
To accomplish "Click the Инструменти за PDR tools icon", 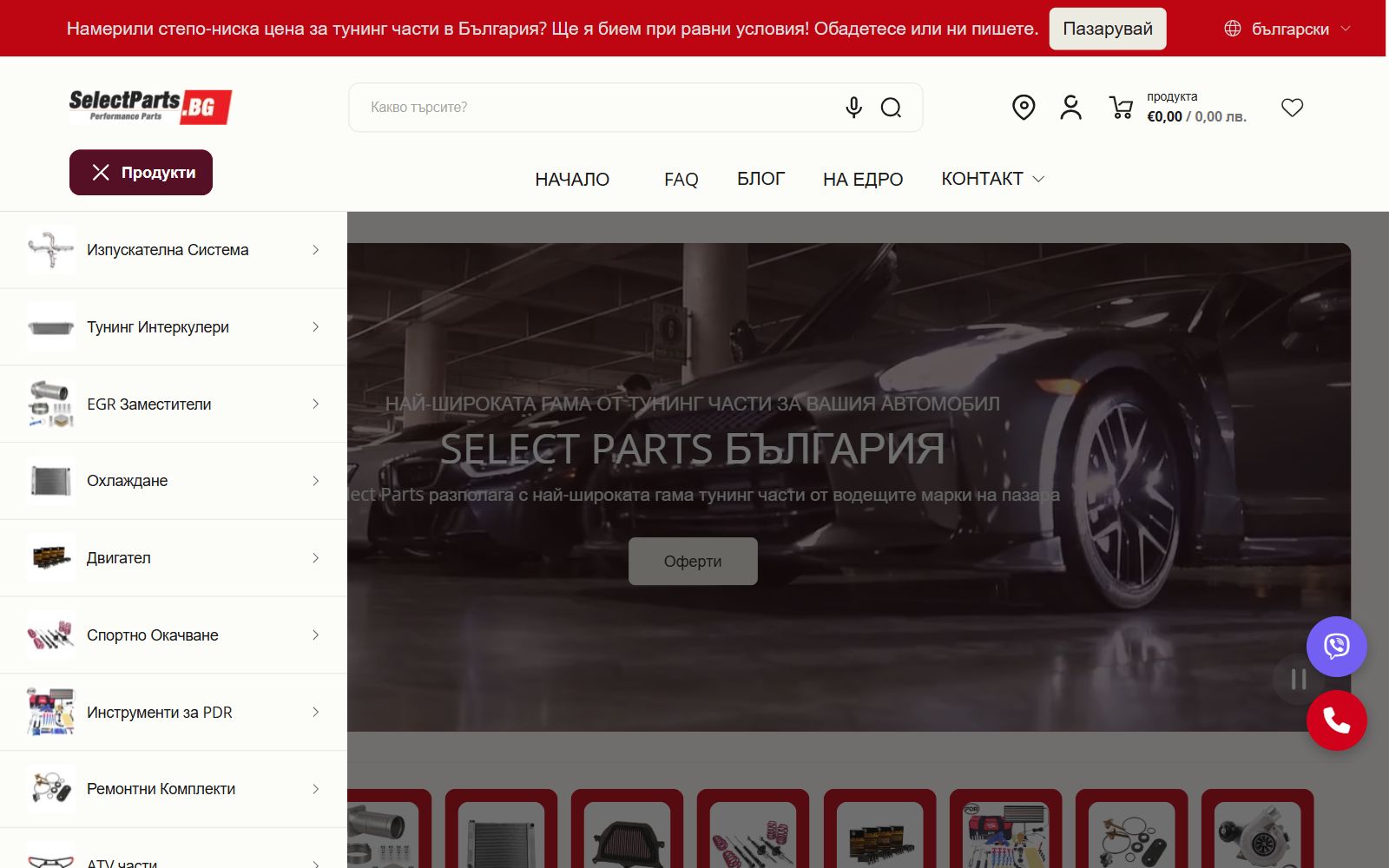I will point(50,712).
